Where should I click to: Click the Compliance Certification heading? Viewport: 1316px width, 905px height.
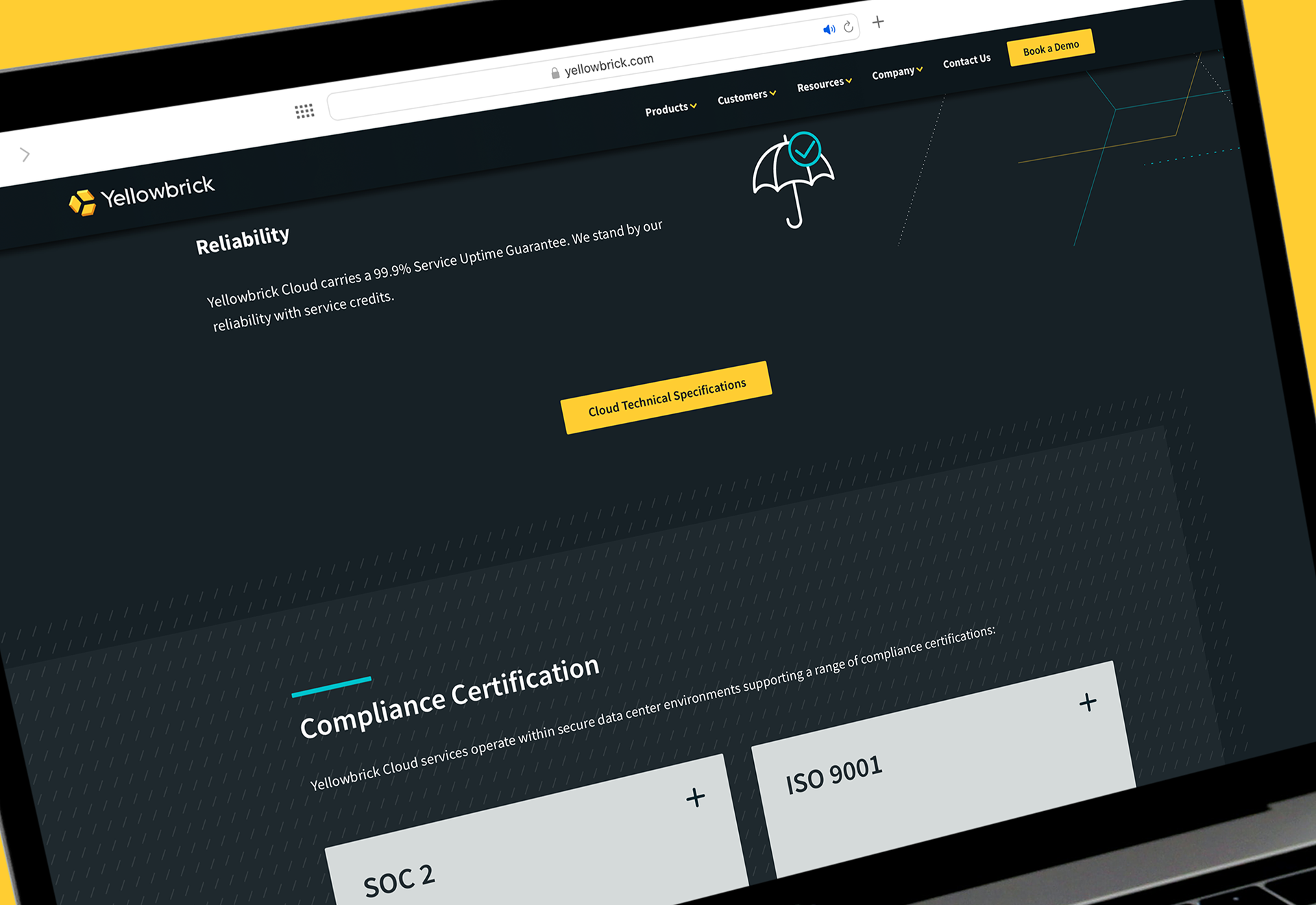point(450,697)
